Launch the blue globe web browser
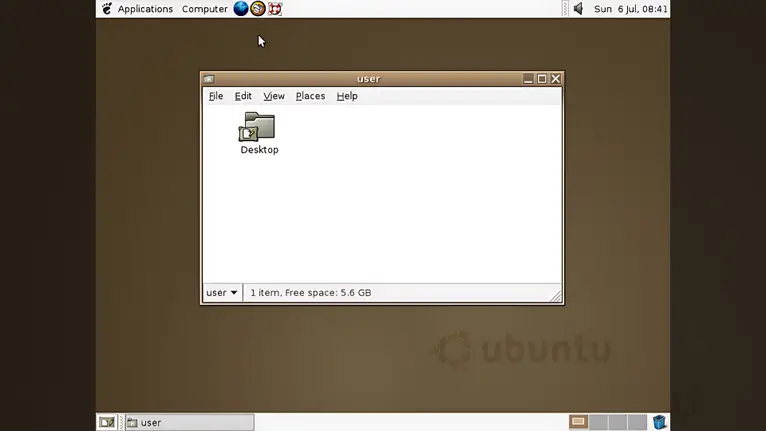The height and width of the screenshot is (431, 766). (241, 8)
